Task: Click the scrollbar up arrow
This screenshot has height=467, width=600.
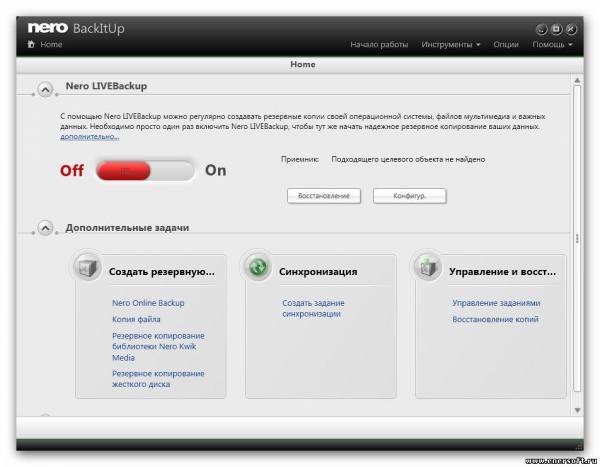Action: [x=577, y=80]
